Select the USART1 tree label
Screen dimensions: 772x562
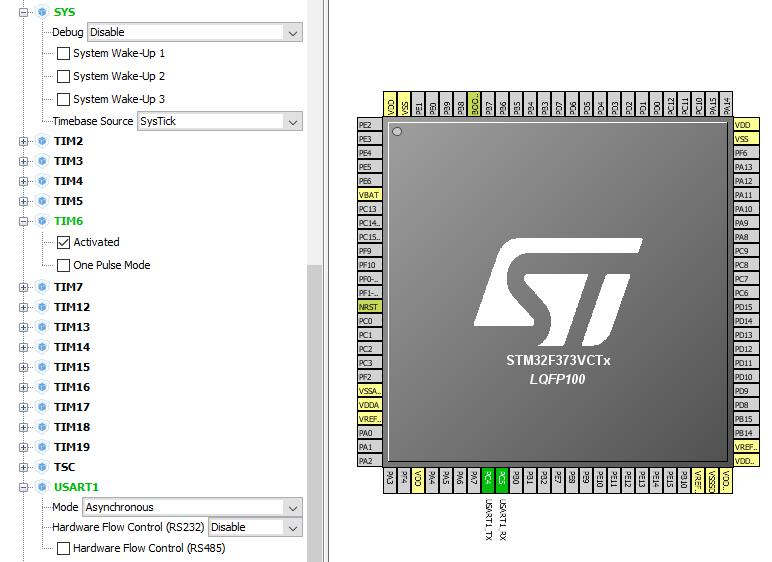76,487
